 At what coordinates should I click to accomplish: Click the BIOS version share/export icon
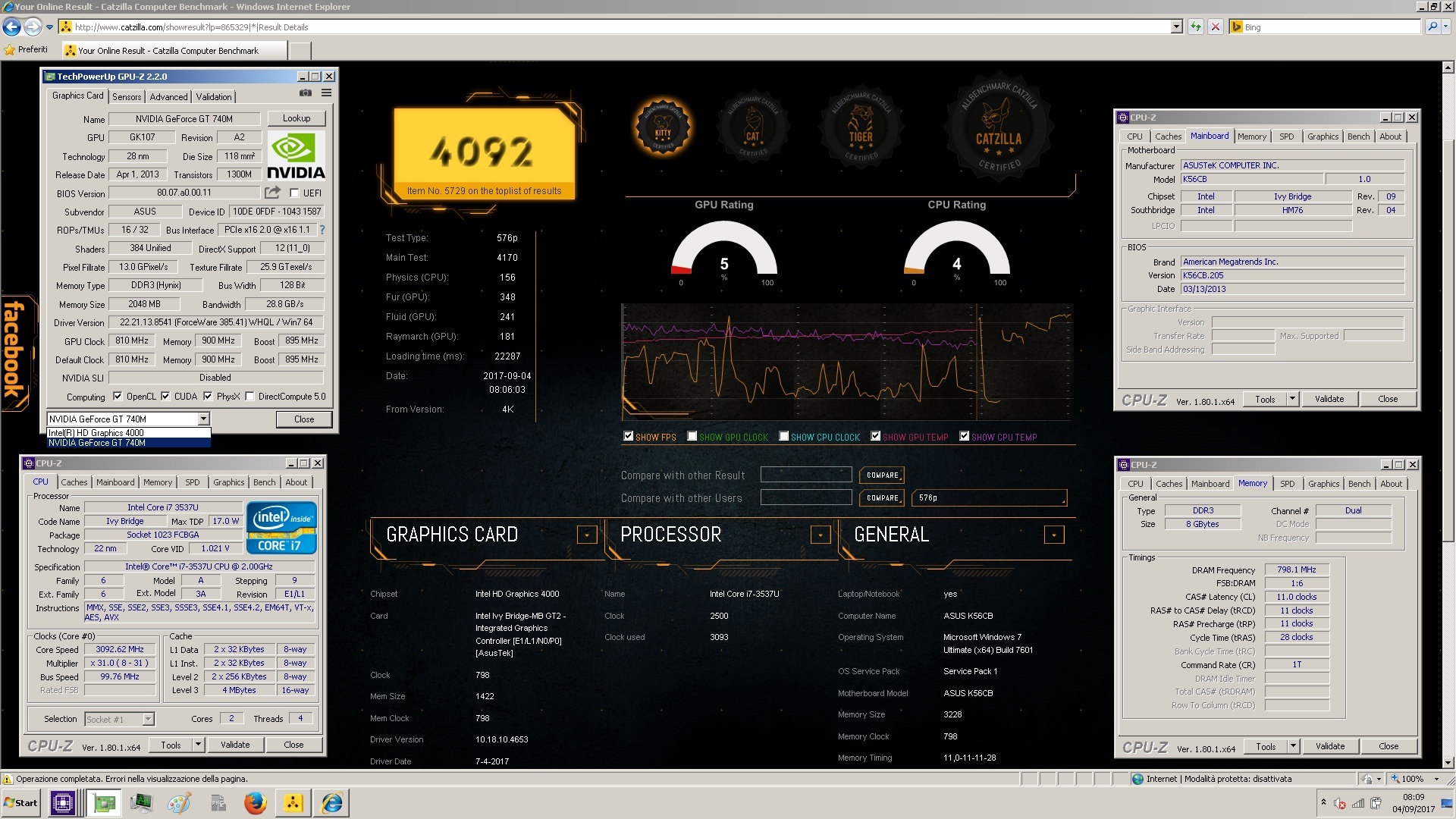click(x=272, y=193)
